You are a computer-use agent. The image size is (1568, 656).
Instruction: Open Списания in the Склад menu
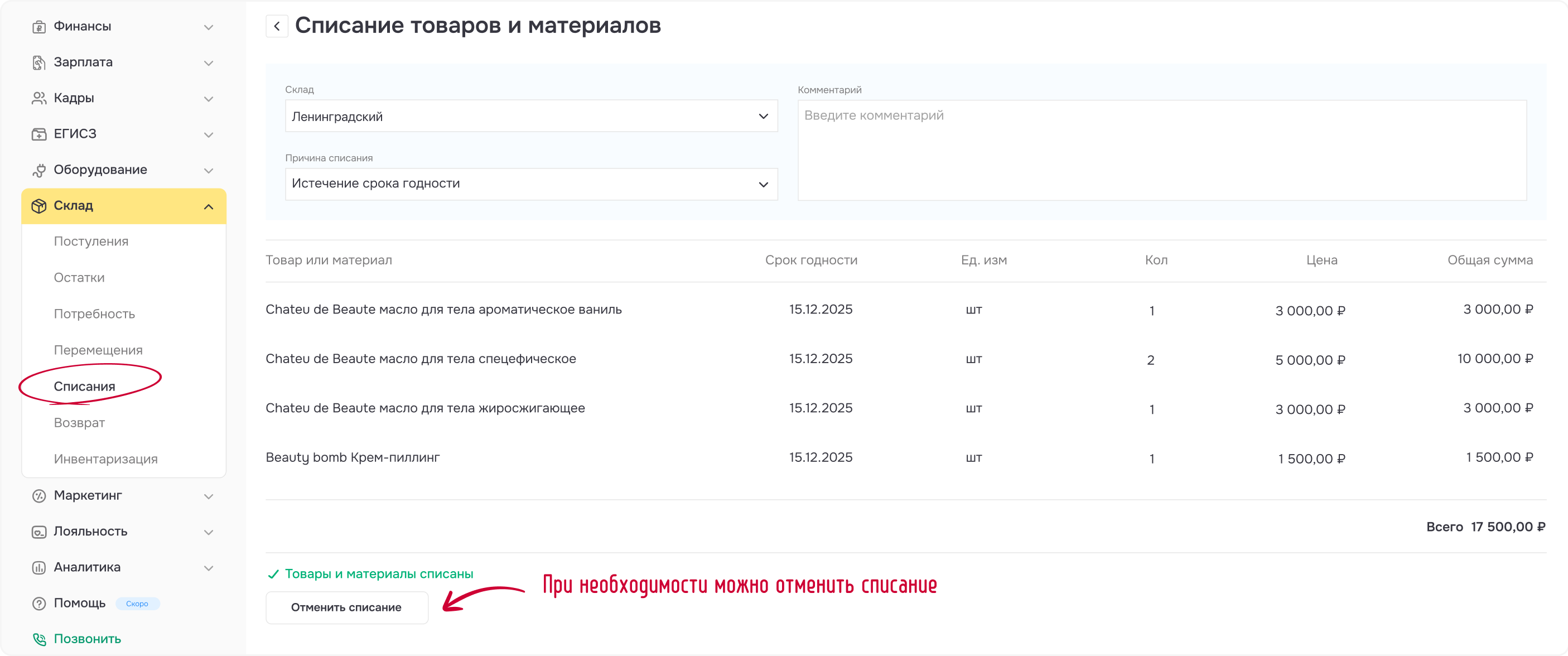(x=85, y=387)
